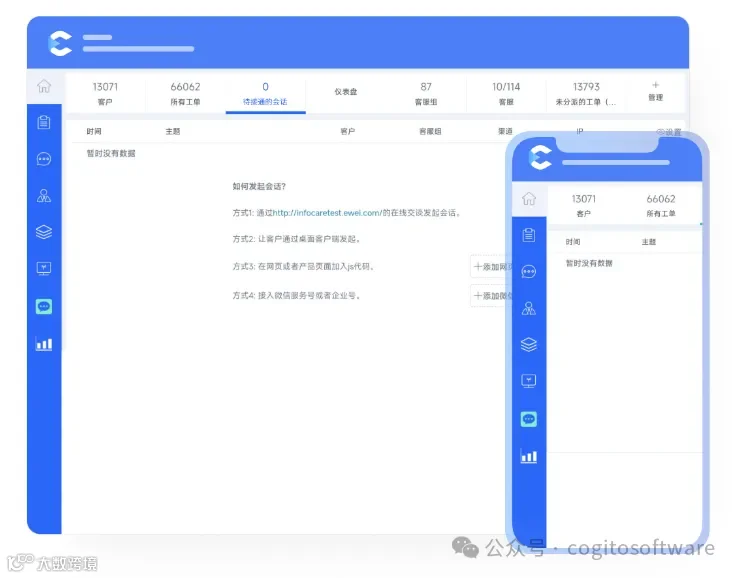739x578 pixels.
Task: Click the +添加网页 button beside 方式3
Action: 491,267
